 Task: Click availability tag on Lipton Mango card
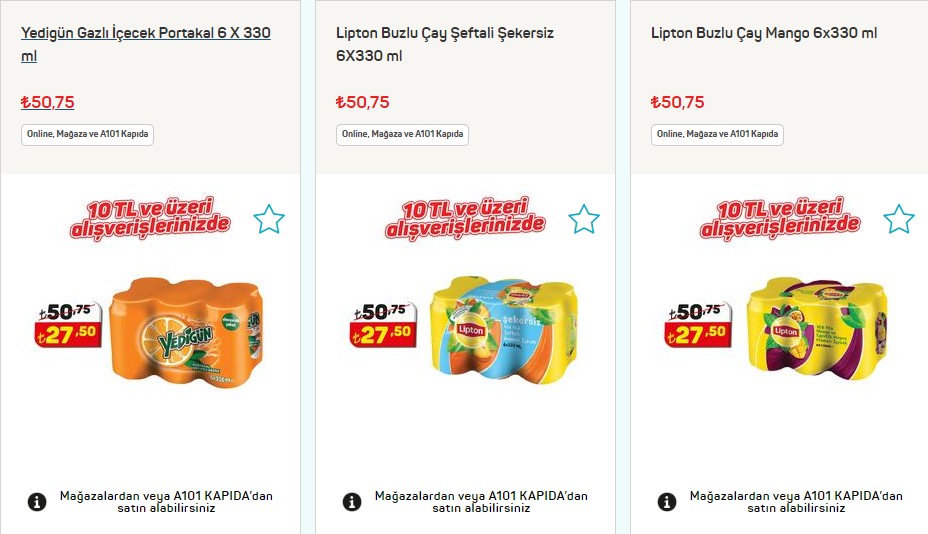(717, 135)
